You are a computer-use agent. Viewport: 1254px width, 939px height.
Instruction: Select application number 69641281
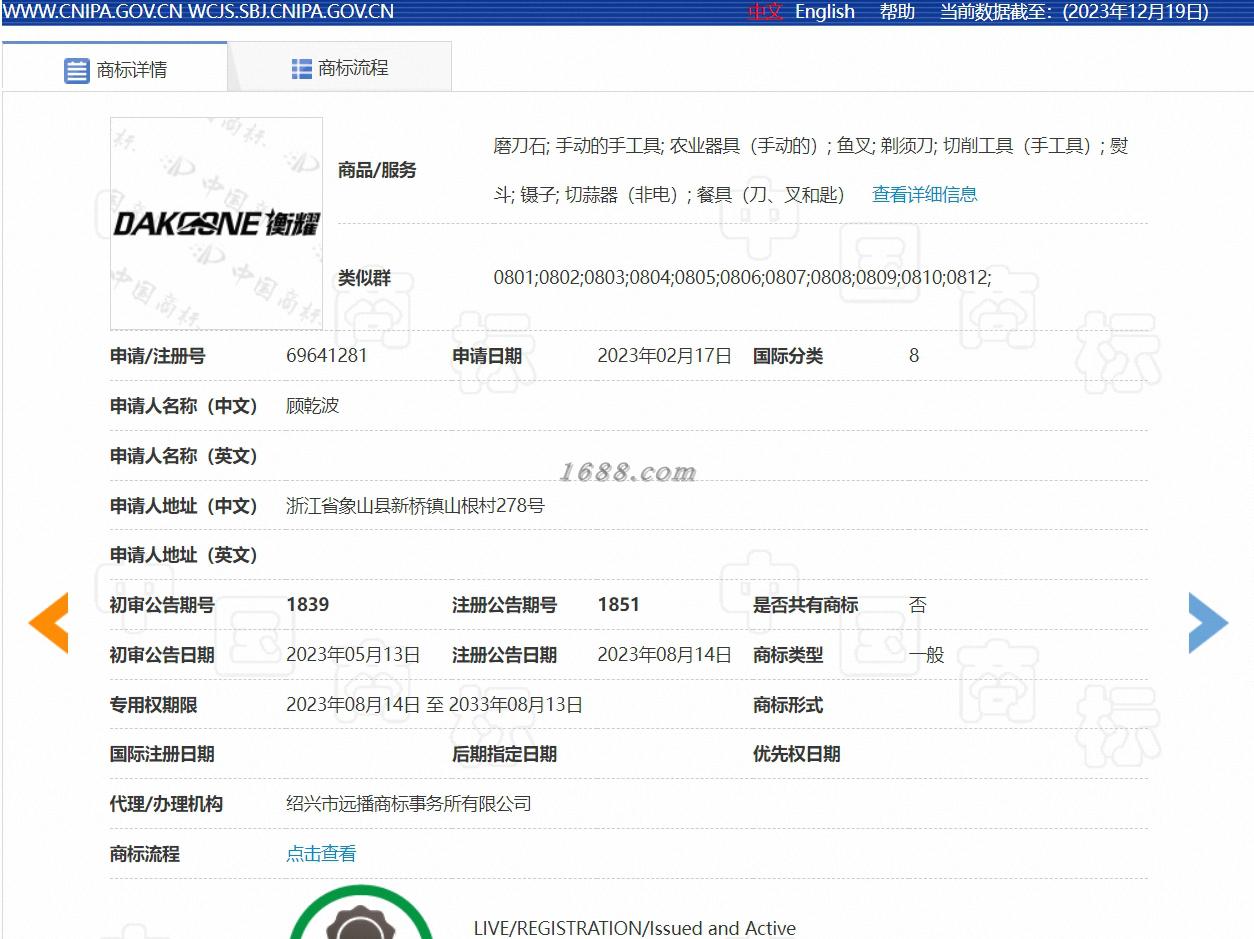click(326, 356)
